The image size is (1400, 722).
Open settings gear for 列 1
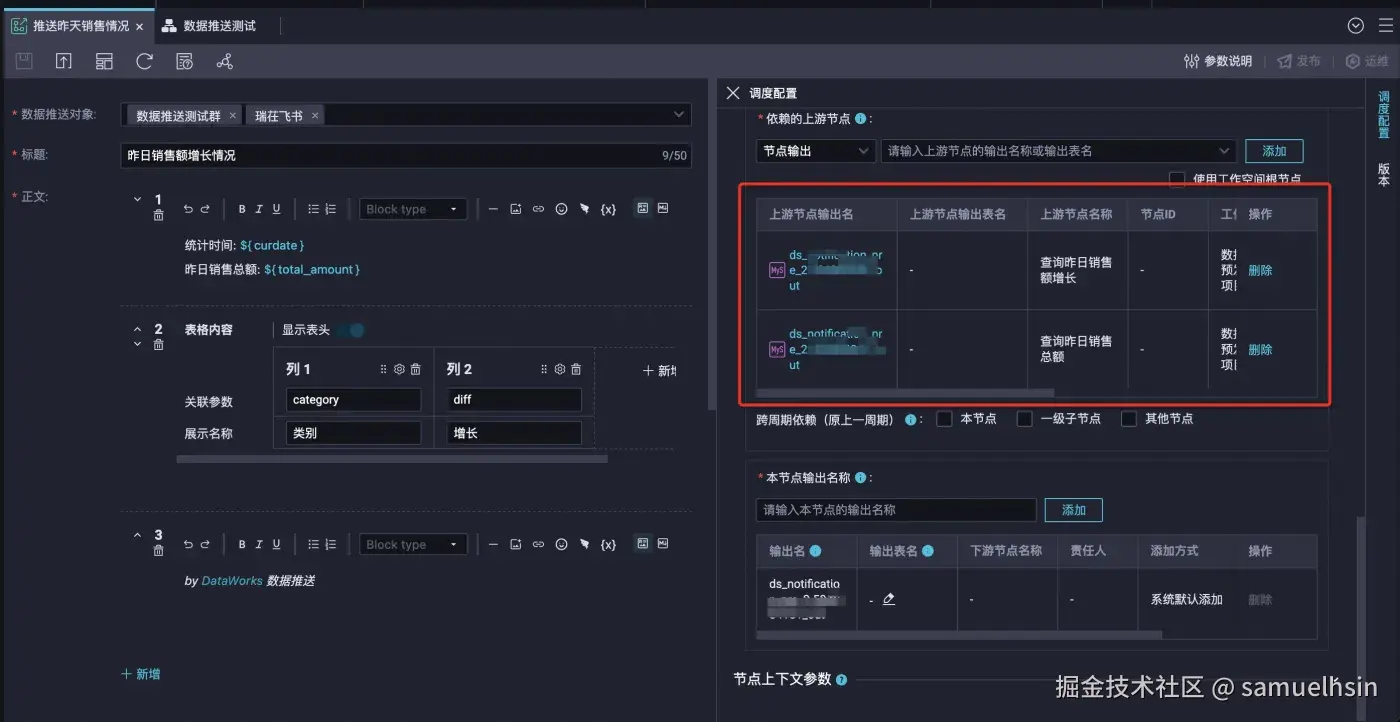click(399, 369)
